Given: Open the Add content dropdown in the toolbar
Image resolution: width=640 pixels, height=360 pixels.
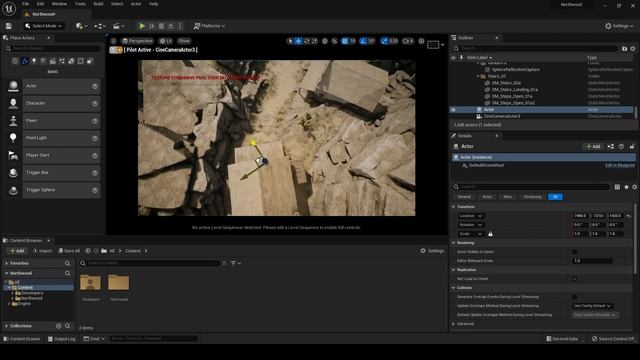Looking at the screenshot, I should coord(81,26).
